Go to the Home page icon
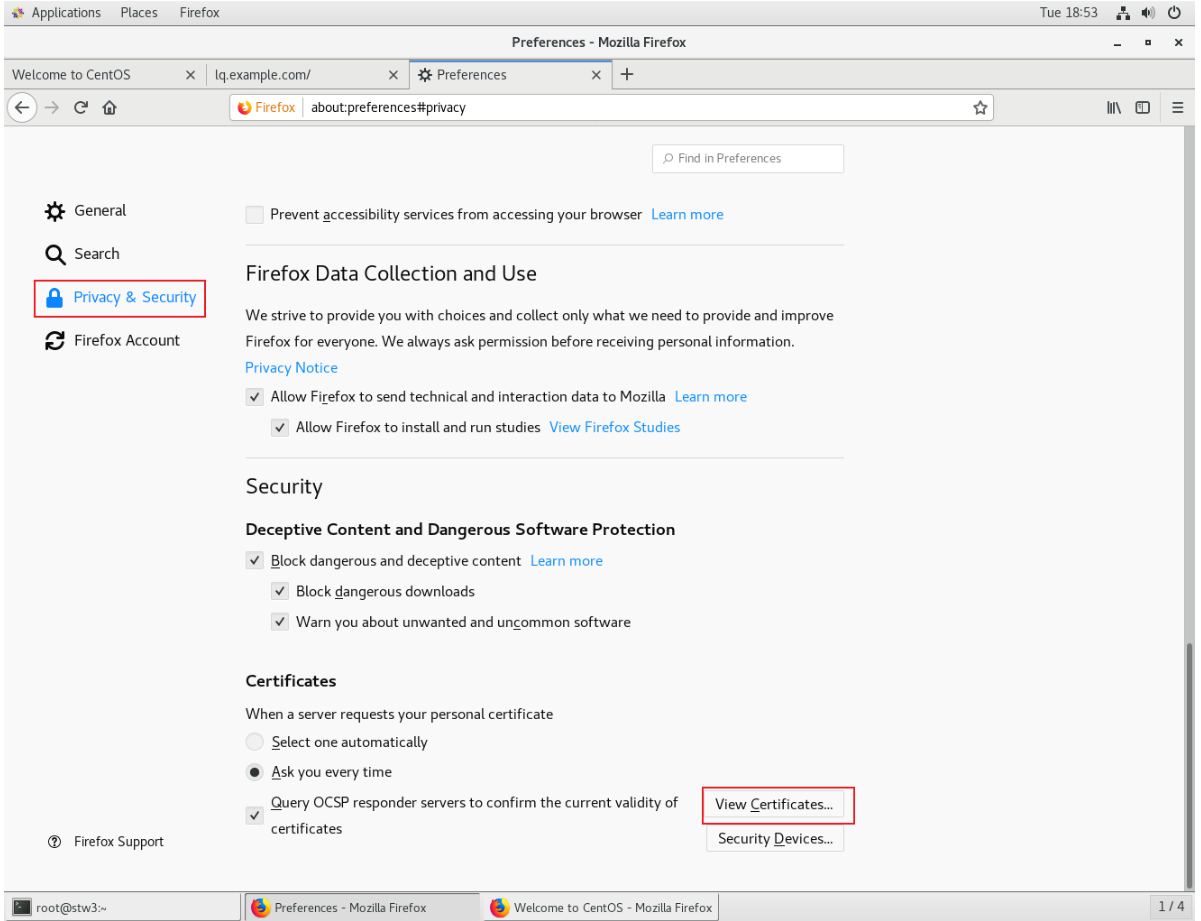 (x=108, y=108)
